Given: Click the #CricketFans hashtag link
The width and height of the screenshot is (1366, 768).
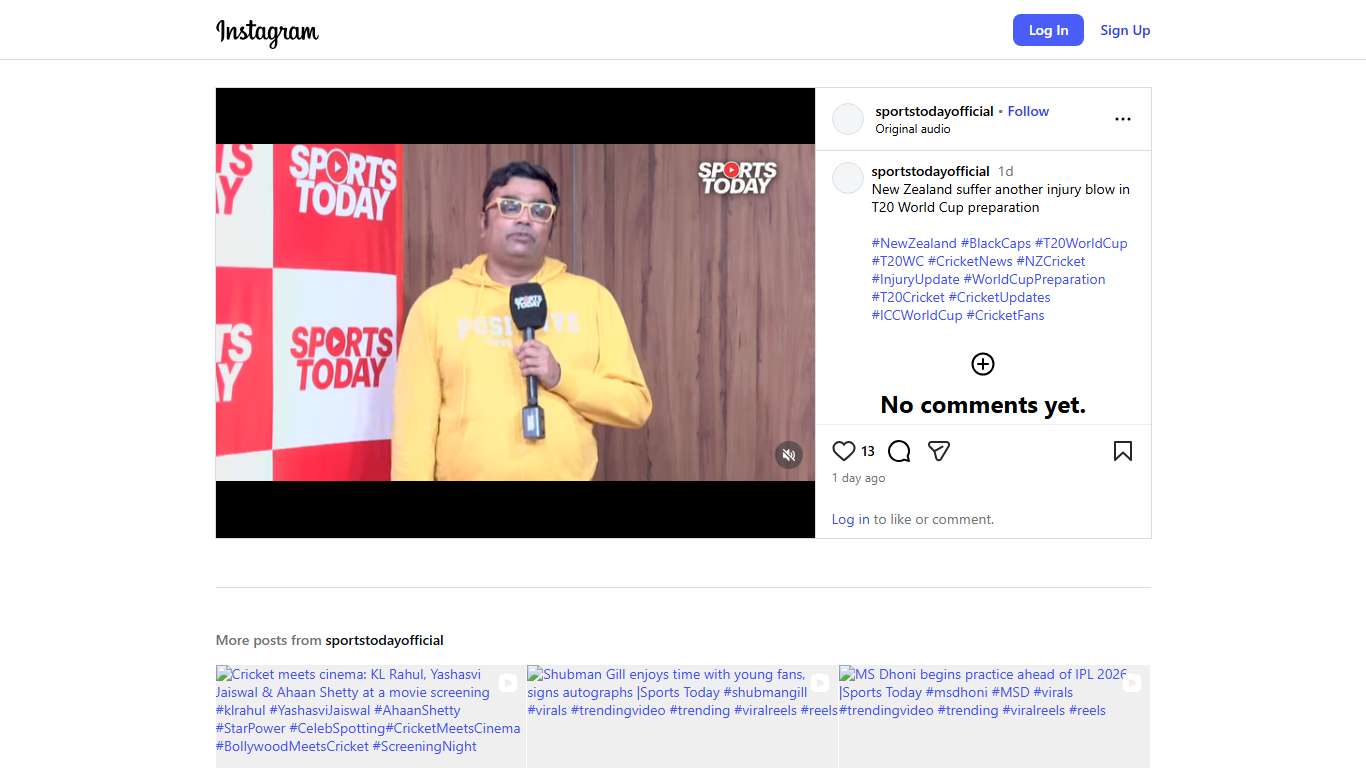Looking at the screenshot, I should (1005, 315).
